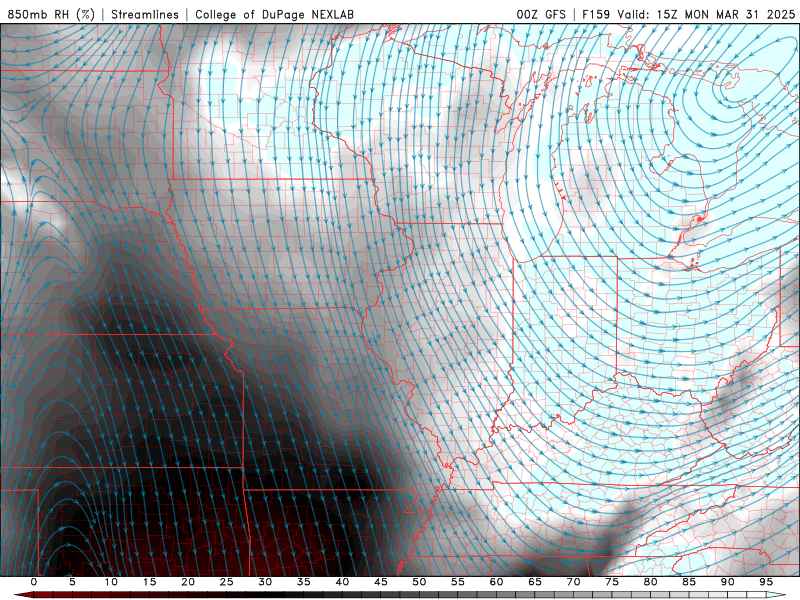Click the colorbar label '35'
This screenshot has height=600, width=800.
tap(304, 582)
